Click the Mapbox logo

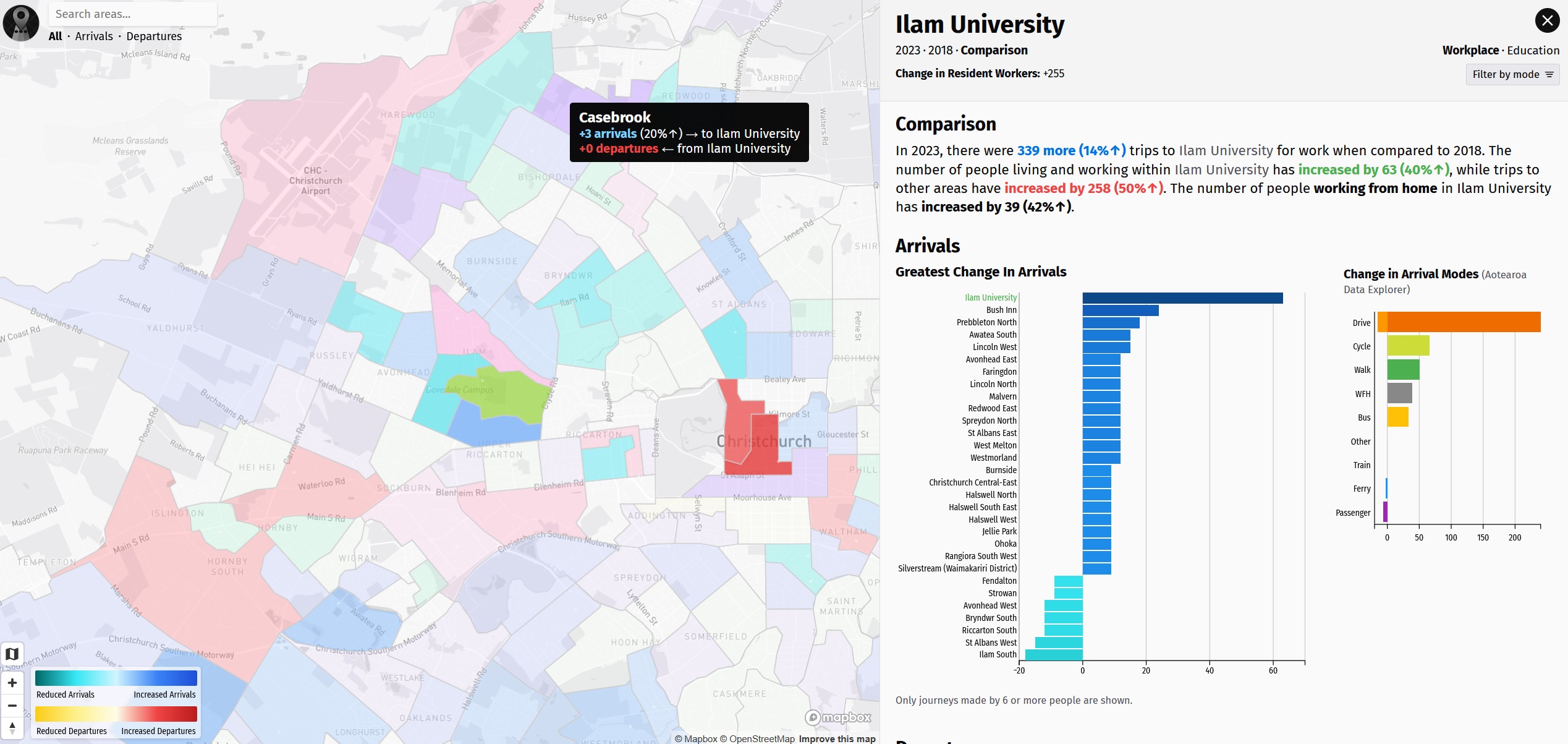click(837, 717)
